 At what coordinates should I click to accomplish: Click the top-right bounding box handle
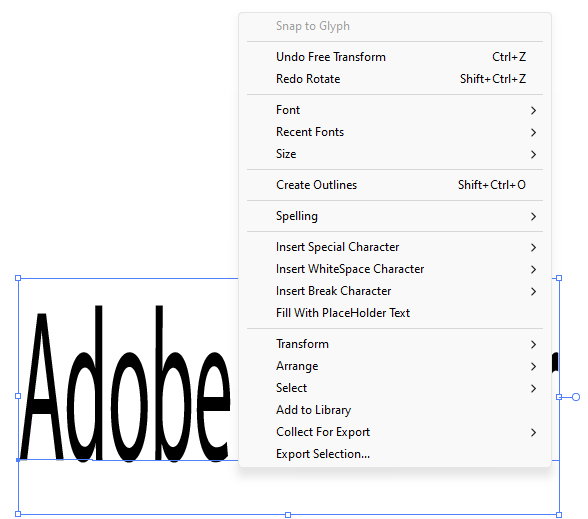(559, 278)
